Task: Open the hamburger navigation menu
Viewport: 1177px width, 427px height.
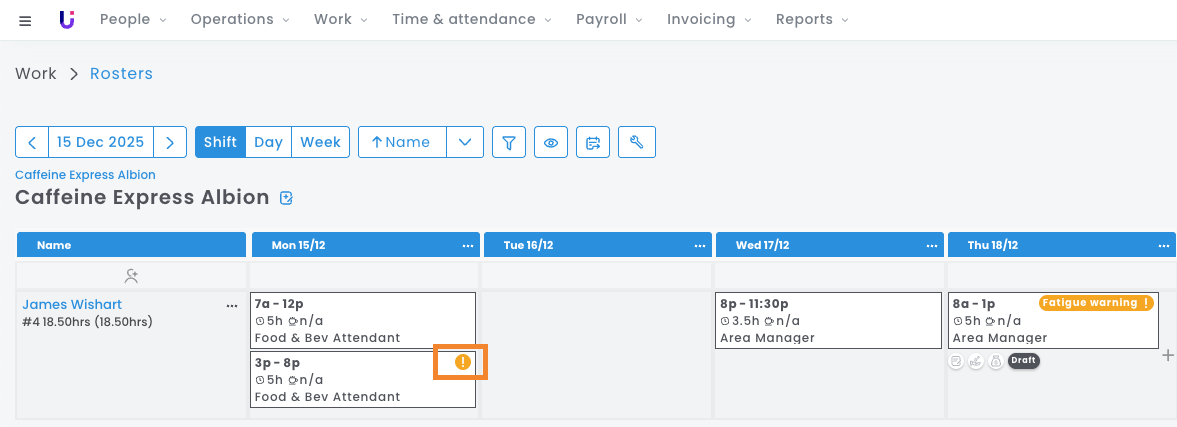Action: point(25,20)
